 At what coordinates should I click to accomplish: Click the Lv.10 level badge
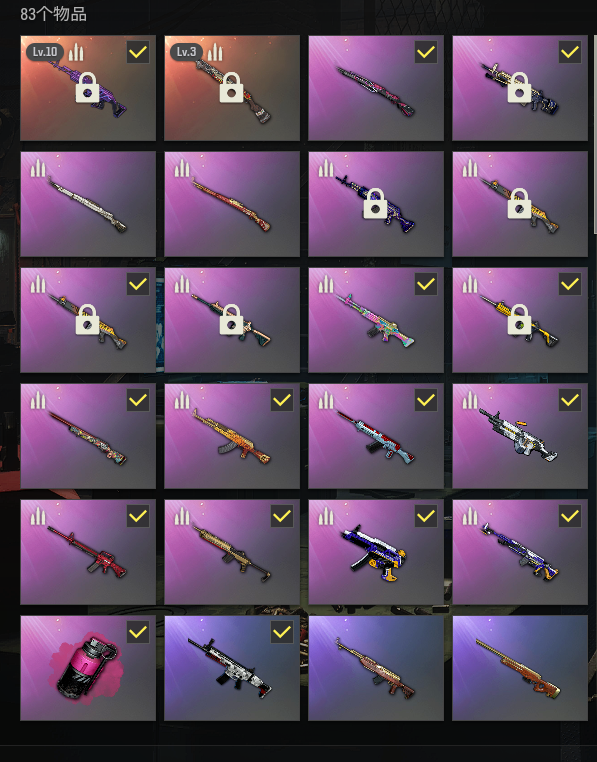[x=45, y=52]
